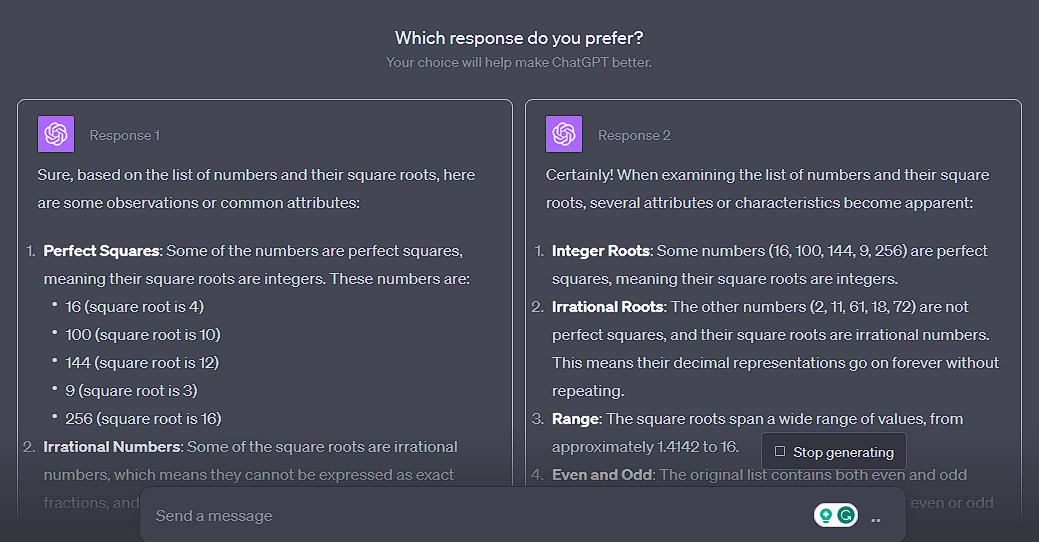Click the green Grammarly G icon
Screen dimensions: 1039x542
[846, 515]
